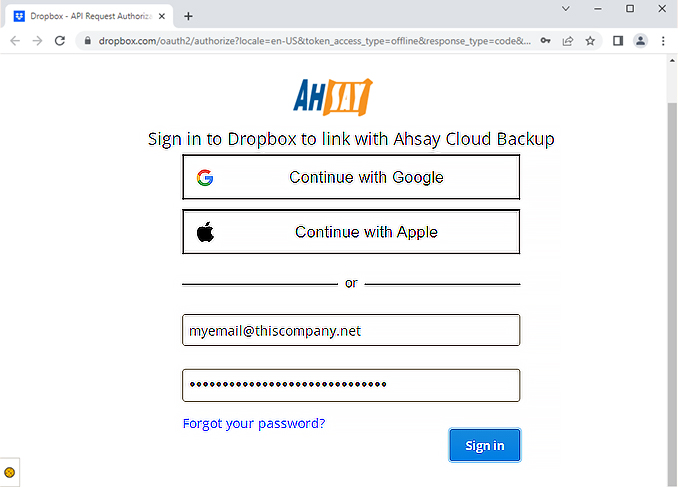Open the Chrome profile avatar
This screenshot has width=678, height=487.
point(640,41)
